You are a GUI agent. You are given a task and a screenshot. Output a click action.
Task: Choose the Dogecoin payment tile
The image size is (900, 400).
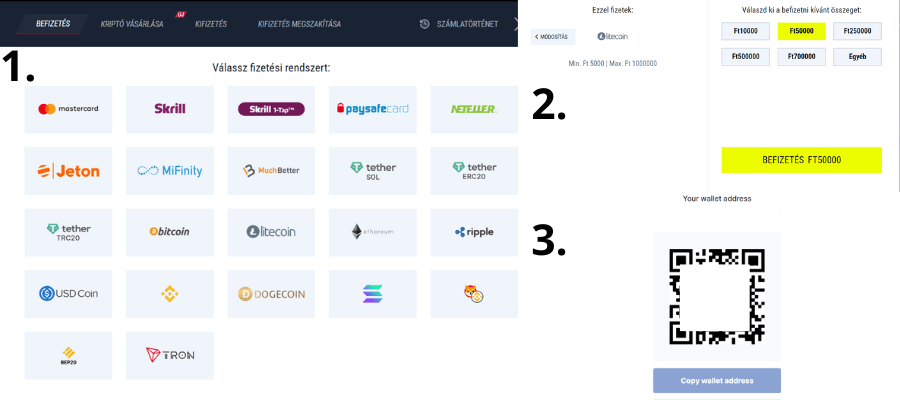coord(272,294)
